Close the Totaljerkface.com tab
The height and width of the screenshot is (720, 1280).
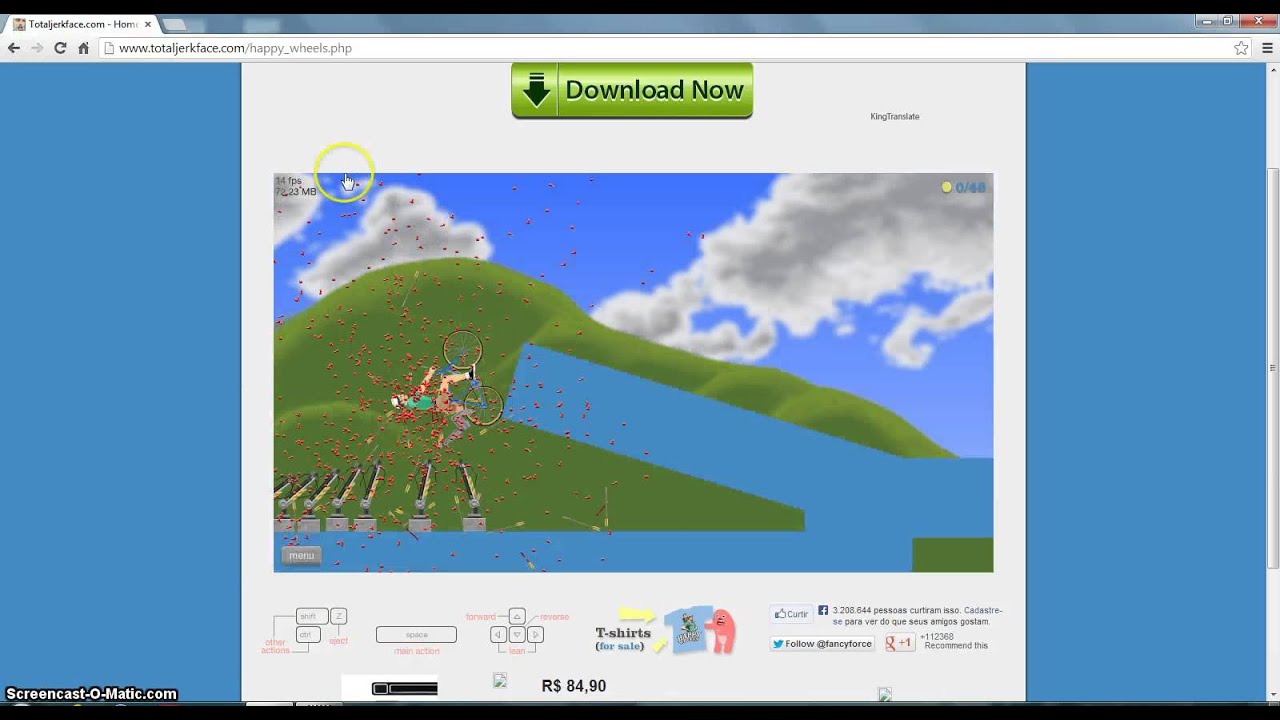click(146, 24)
